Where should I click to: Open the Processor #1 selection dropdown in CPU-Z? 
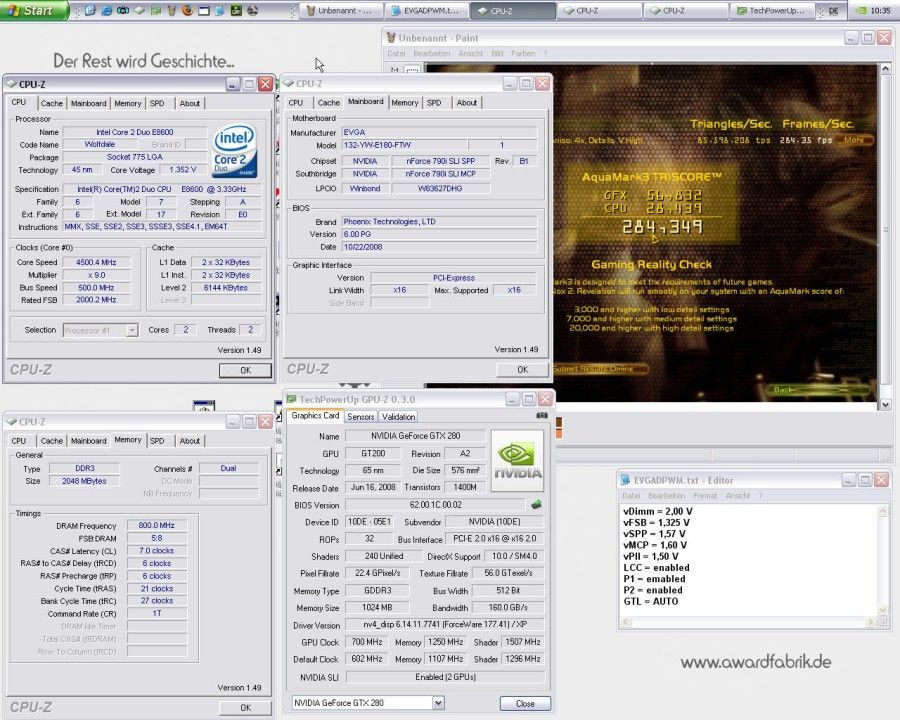(x=132, y=330)
